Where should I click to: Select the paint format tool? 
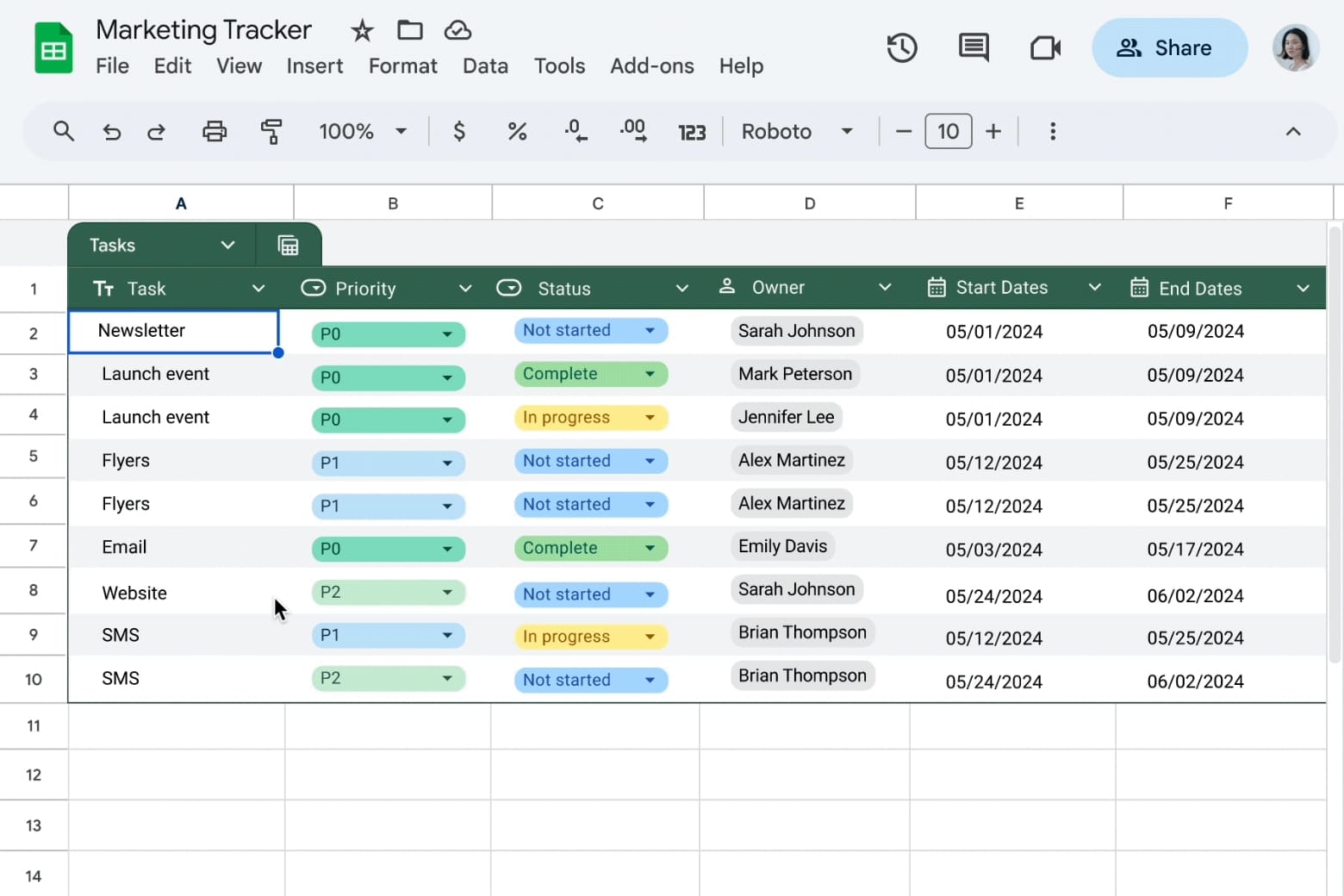(271, 131)
